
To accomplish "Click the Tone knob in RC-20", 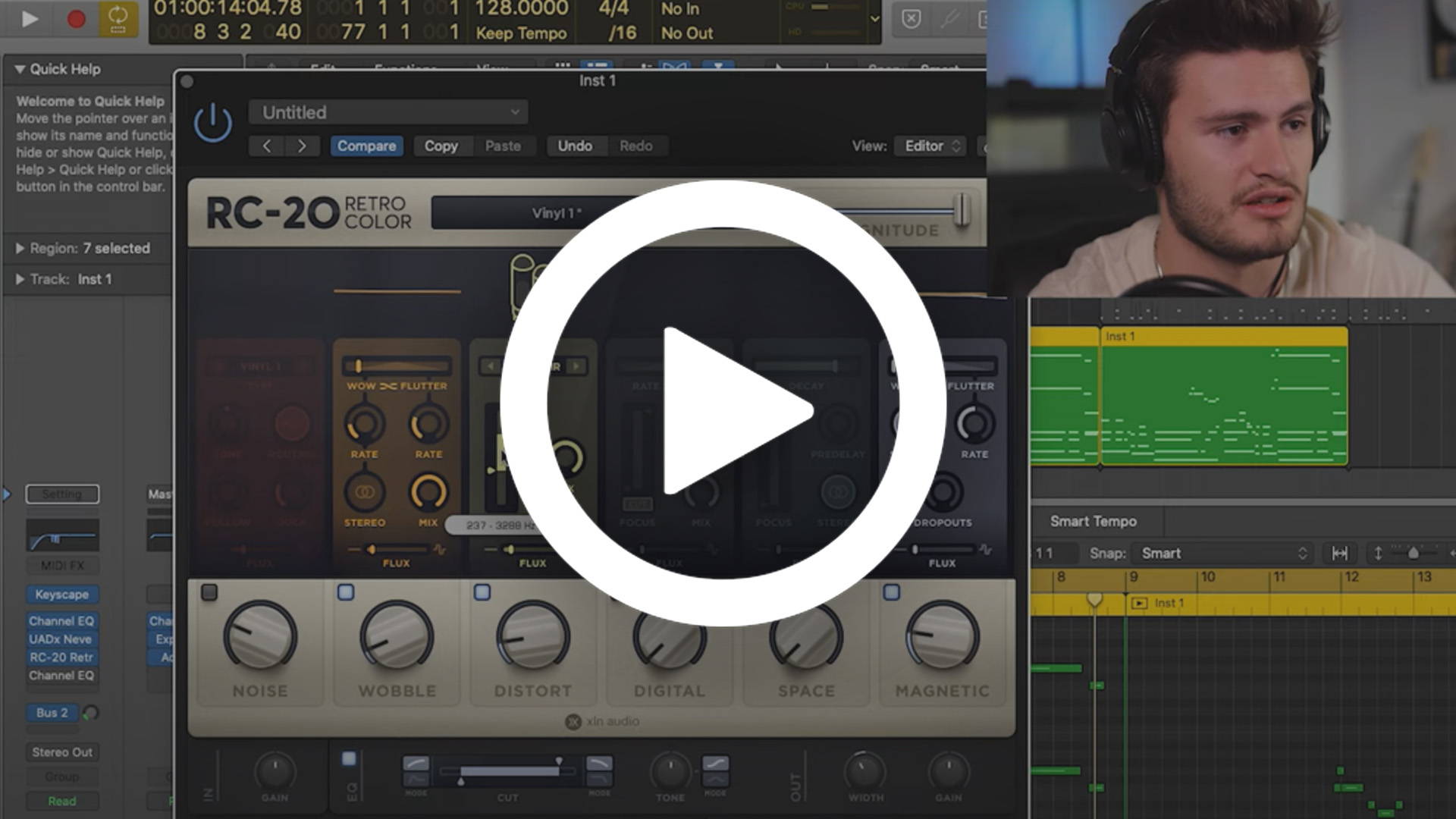I will click(x=670, y=771).
